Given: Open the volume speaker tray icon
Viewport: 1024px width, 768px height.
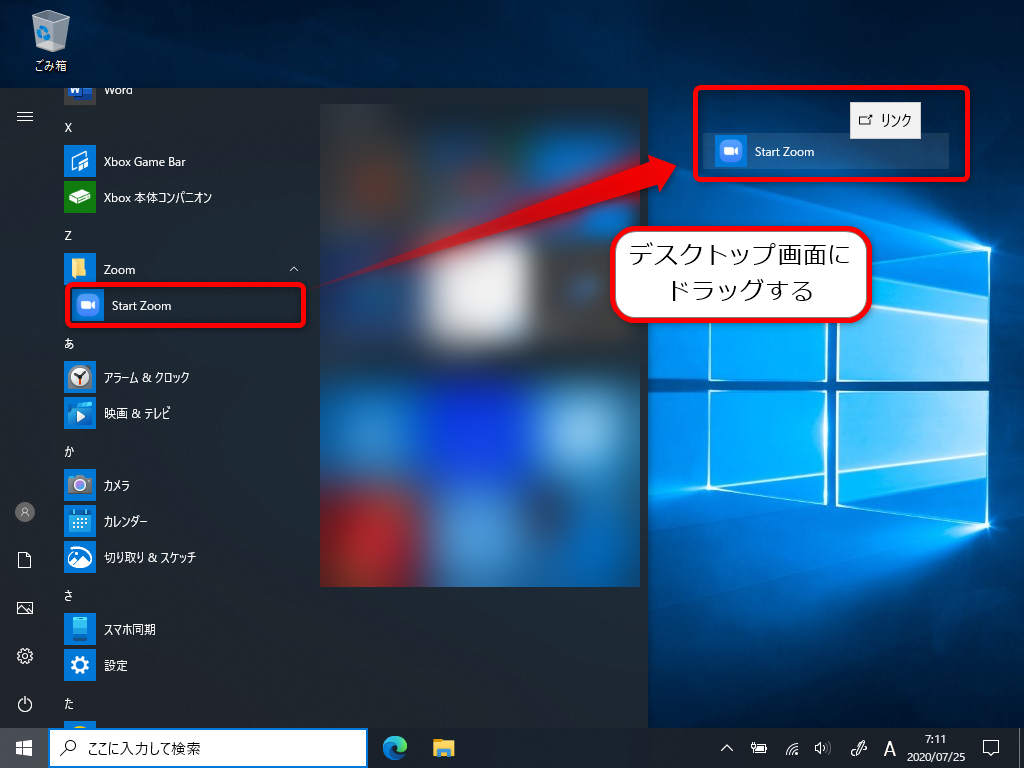Looking at the screenshot, I should (x=823, y=748).
